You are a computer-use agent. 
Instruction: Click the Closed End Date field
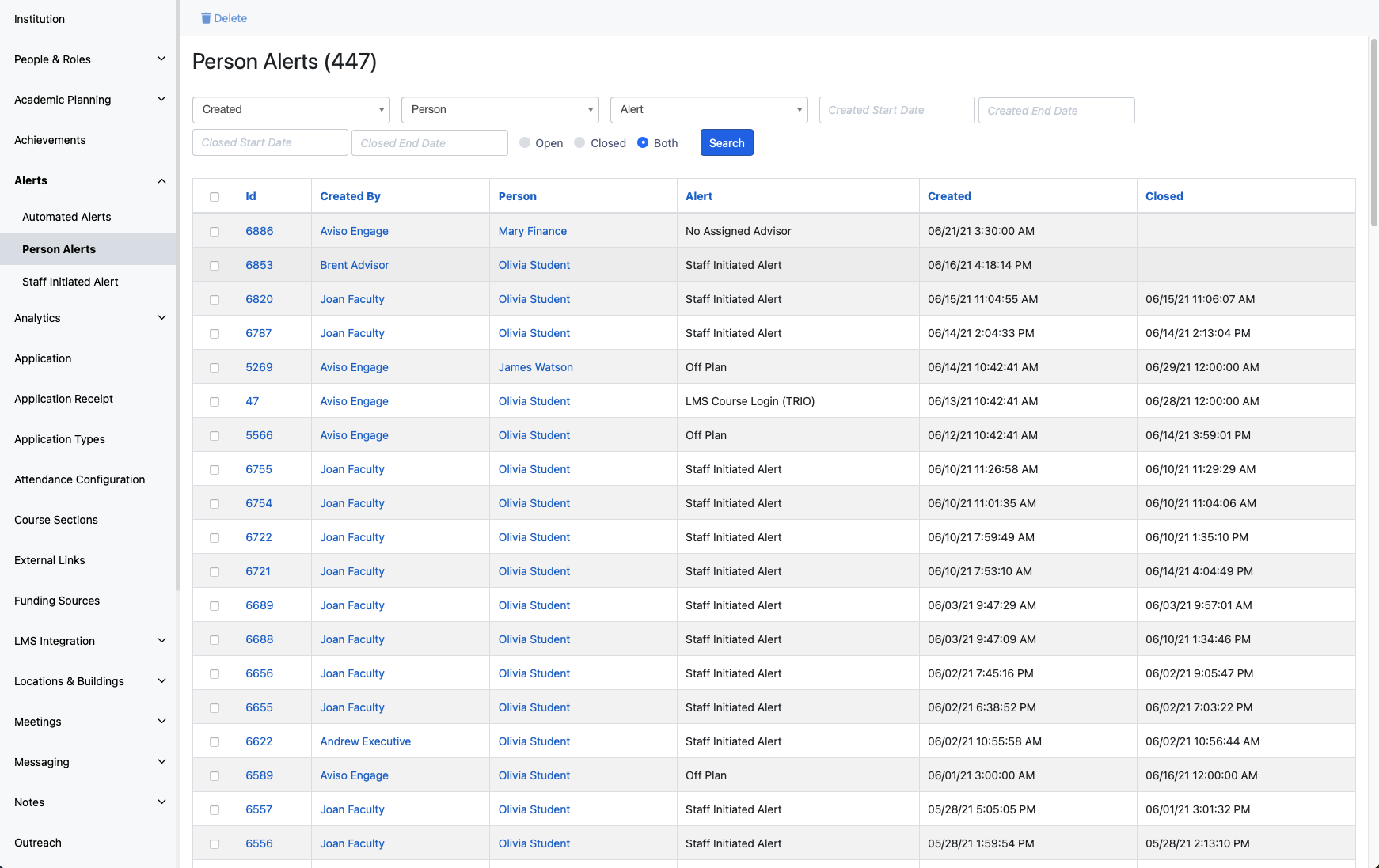430,142
